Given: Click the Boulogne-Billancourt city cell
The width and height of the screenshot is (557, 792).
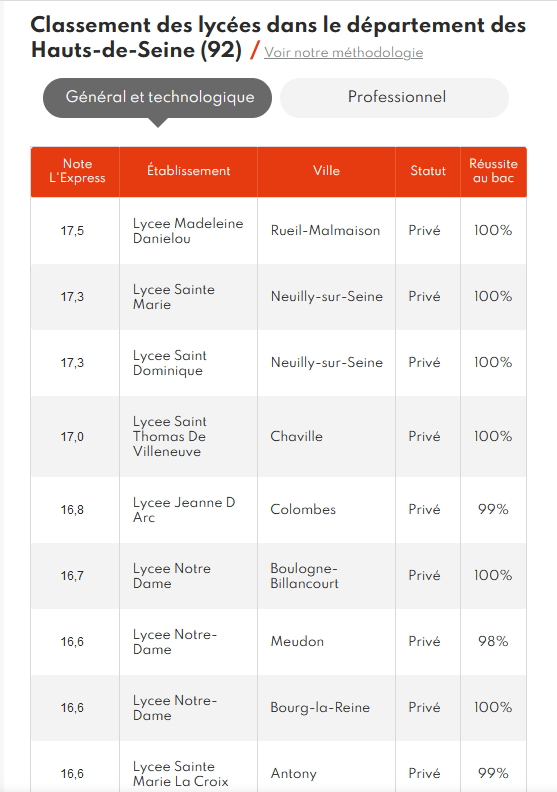Looking at the screenshot, I should [x=326, y=576].
